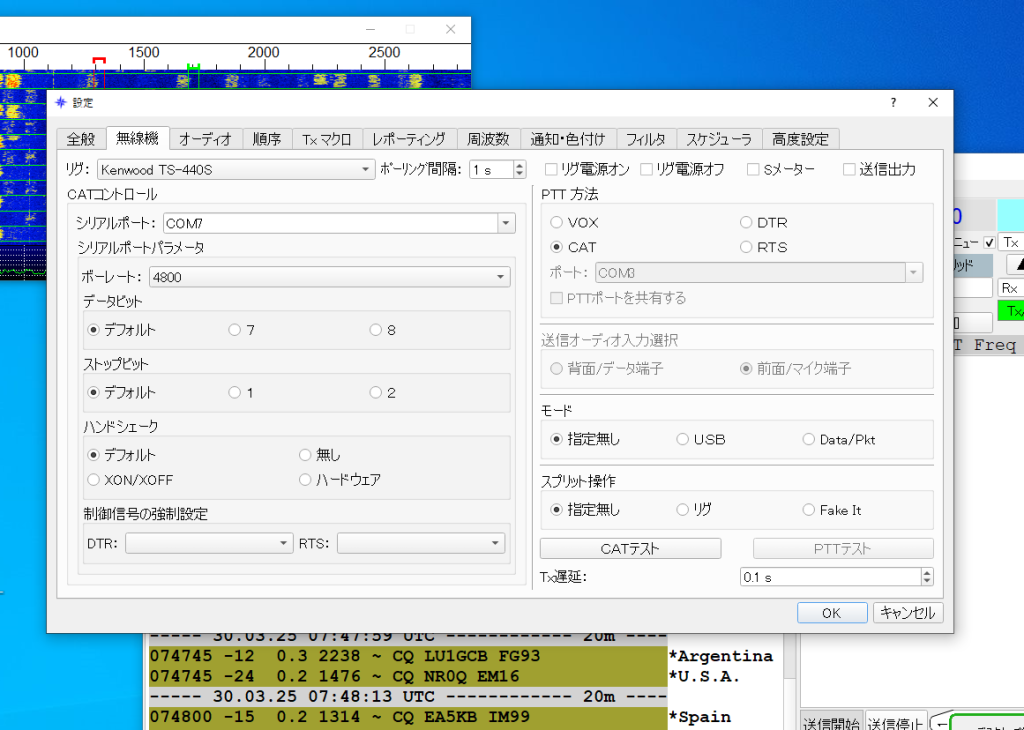Viewport: 1024px width, 730px height.
Task: Increase ポーリング間隔 using the up arrow
Action: (519, 165)
